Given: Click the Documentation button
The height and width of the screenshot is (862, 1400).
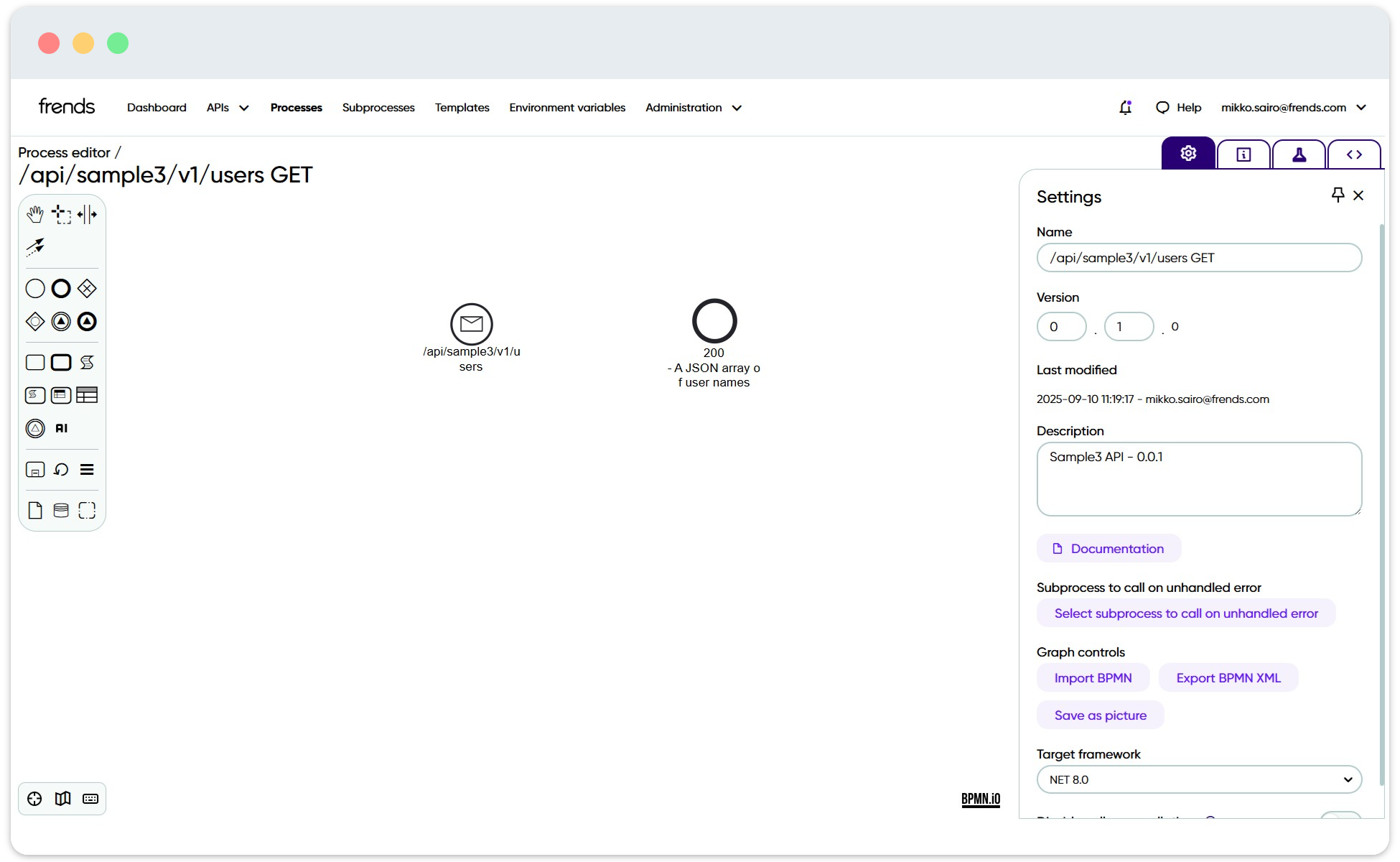Looking at the screenshot, I should [x=1109, y=549].
